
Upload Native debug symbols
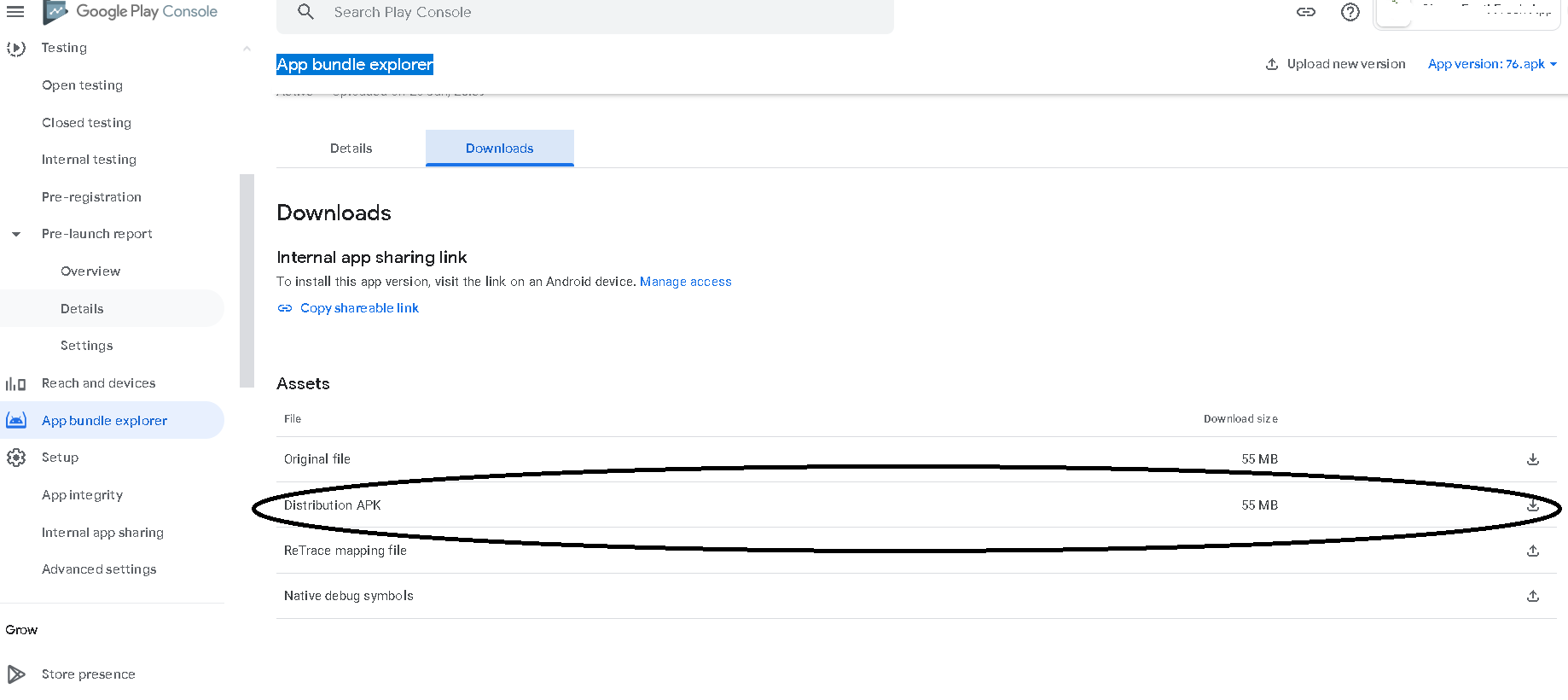1532,596
